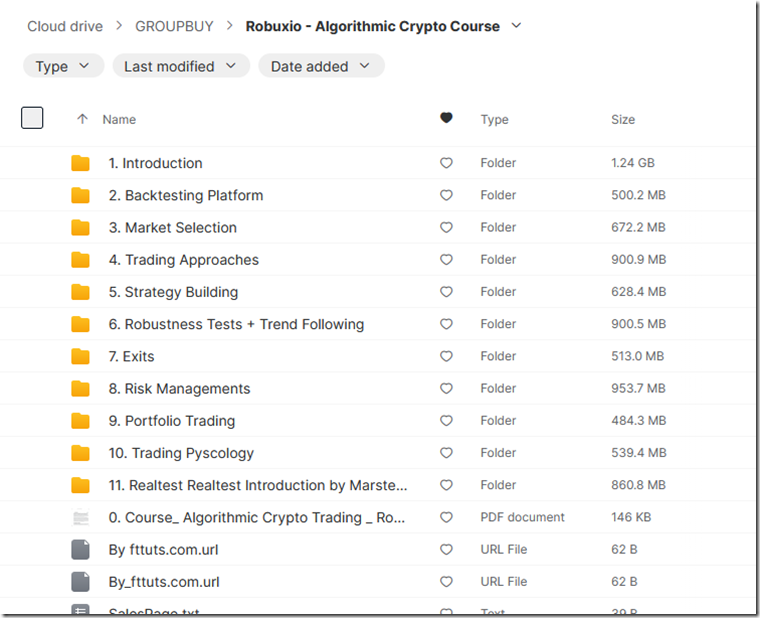
Task: Open 10. Trading Pyscology folder name
Action: click(x=181, y=453)
